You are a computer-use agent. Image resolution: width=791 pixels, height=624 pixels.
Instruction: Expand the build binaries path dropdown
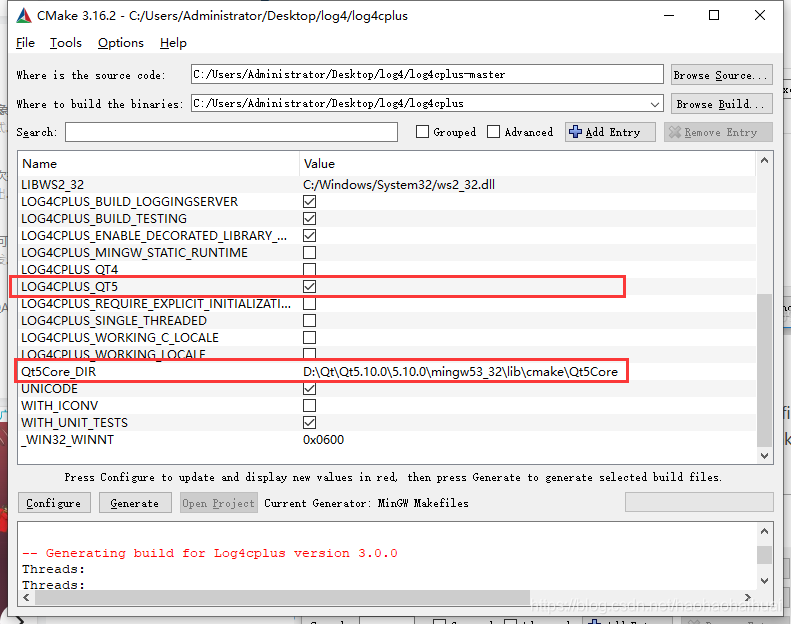click(654, 104)
